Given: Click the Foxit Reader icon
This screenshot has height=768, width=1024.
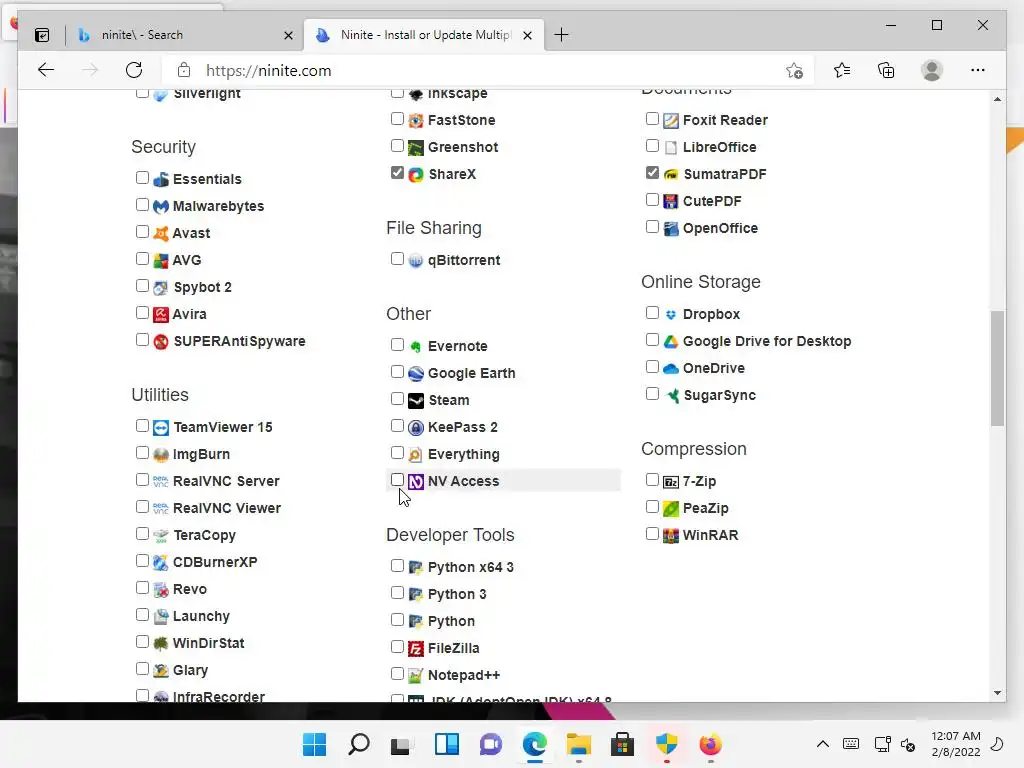Looking at the screenshot, I should pos(671,120).
